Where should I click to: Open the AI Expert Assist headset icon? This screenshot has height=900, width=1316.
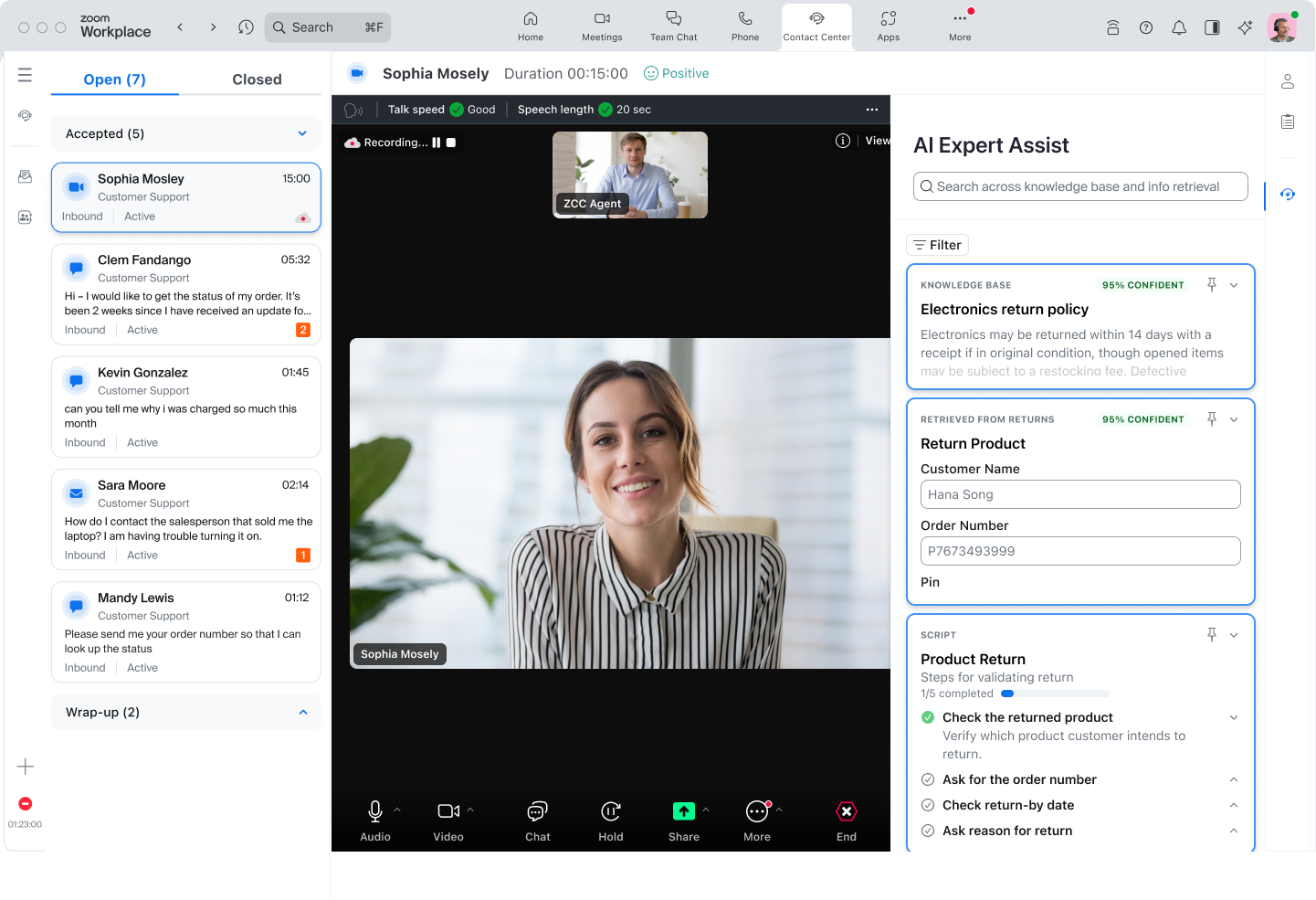pos(1288,195)
